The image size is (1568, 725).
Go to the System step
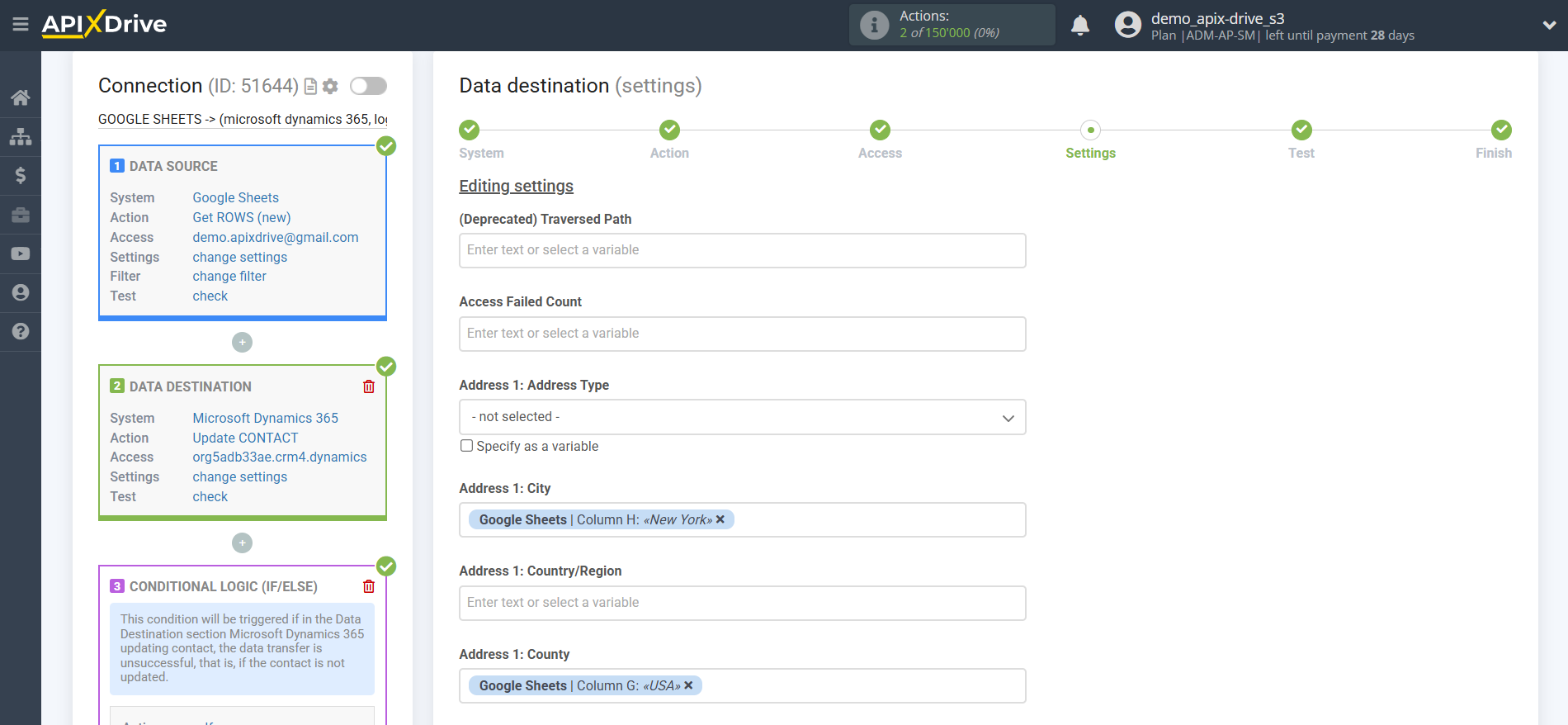click(470, 130)
